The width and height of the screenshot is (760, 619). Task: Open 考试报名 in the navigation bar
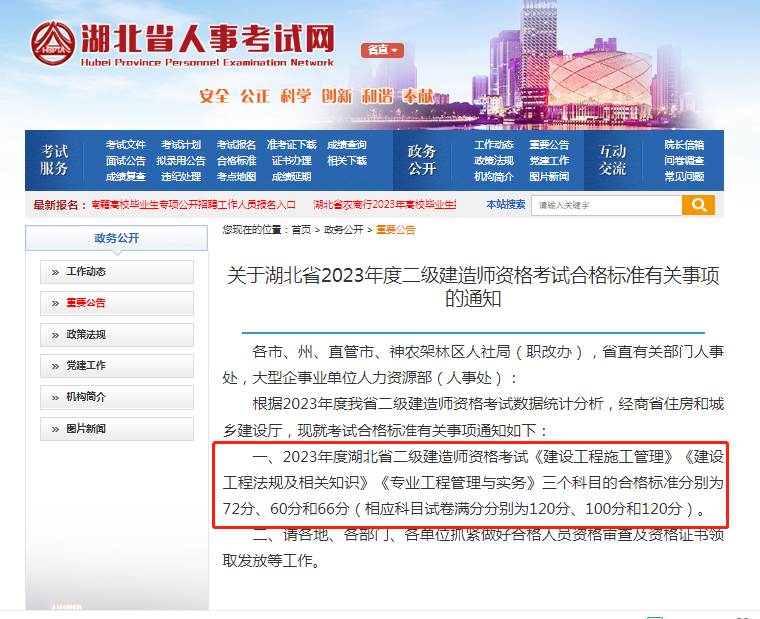click(x=236, y=144)
